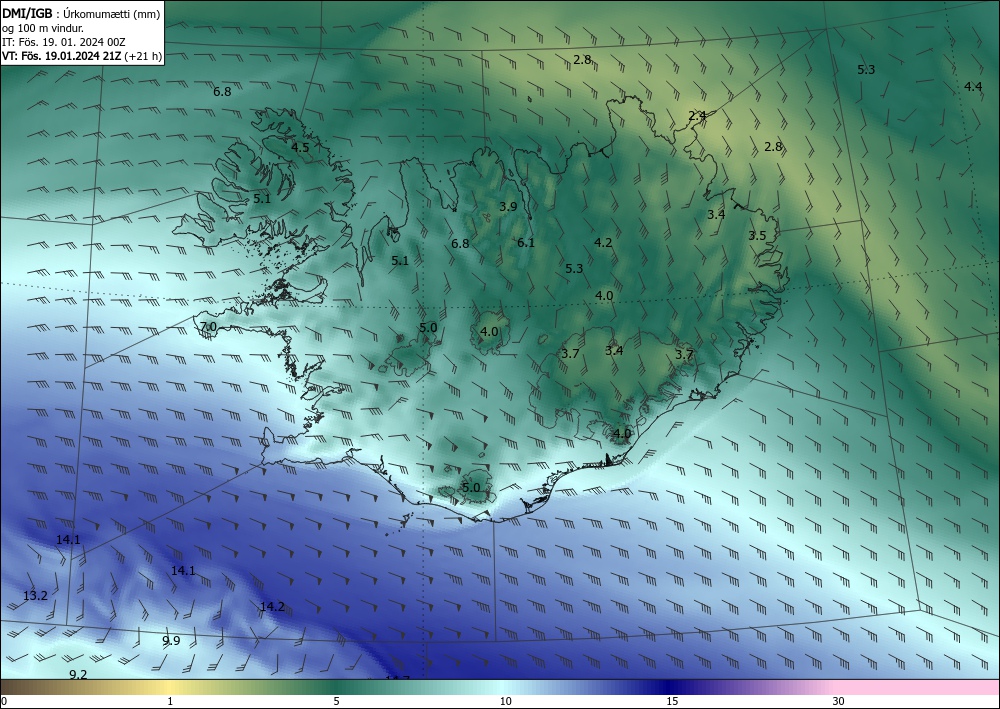Select the 3.9 value in north Iceland
1000x709 pixels.
(508, 207)
